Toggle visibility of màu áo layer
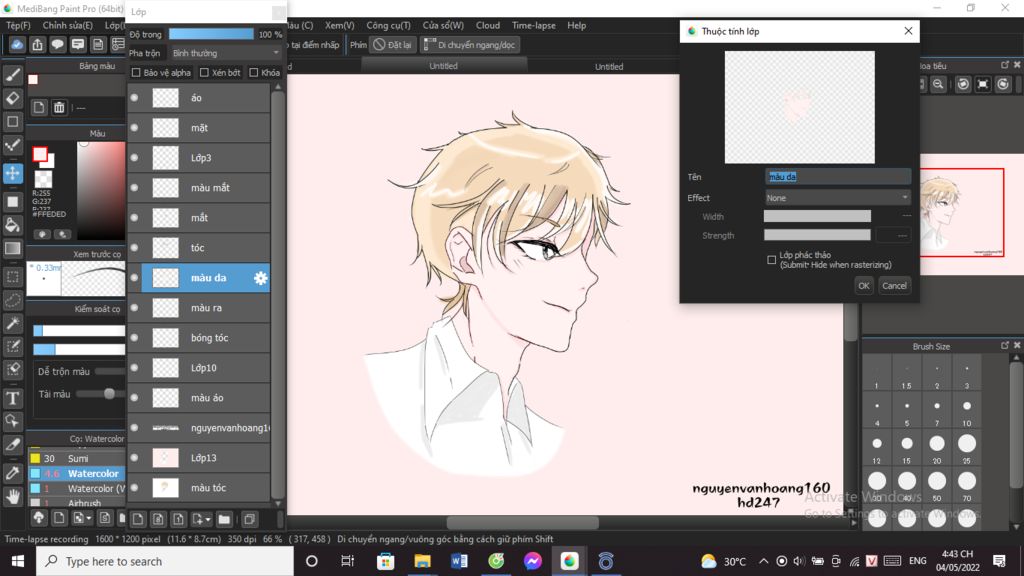 pos(135,398)
